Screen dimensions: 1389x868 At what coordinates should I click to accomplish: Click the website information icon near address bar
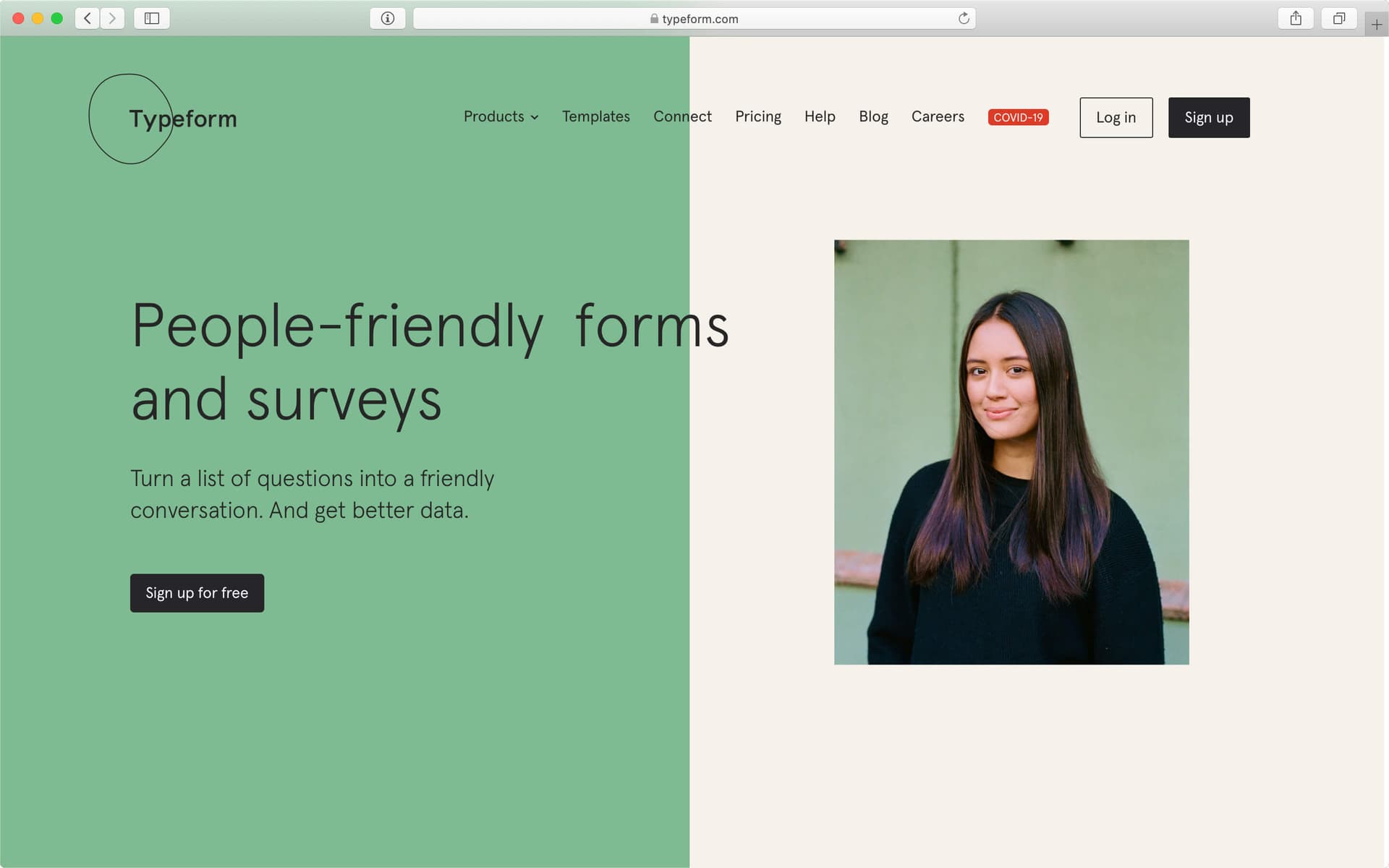pyautogui.click(x=388, y=18)
